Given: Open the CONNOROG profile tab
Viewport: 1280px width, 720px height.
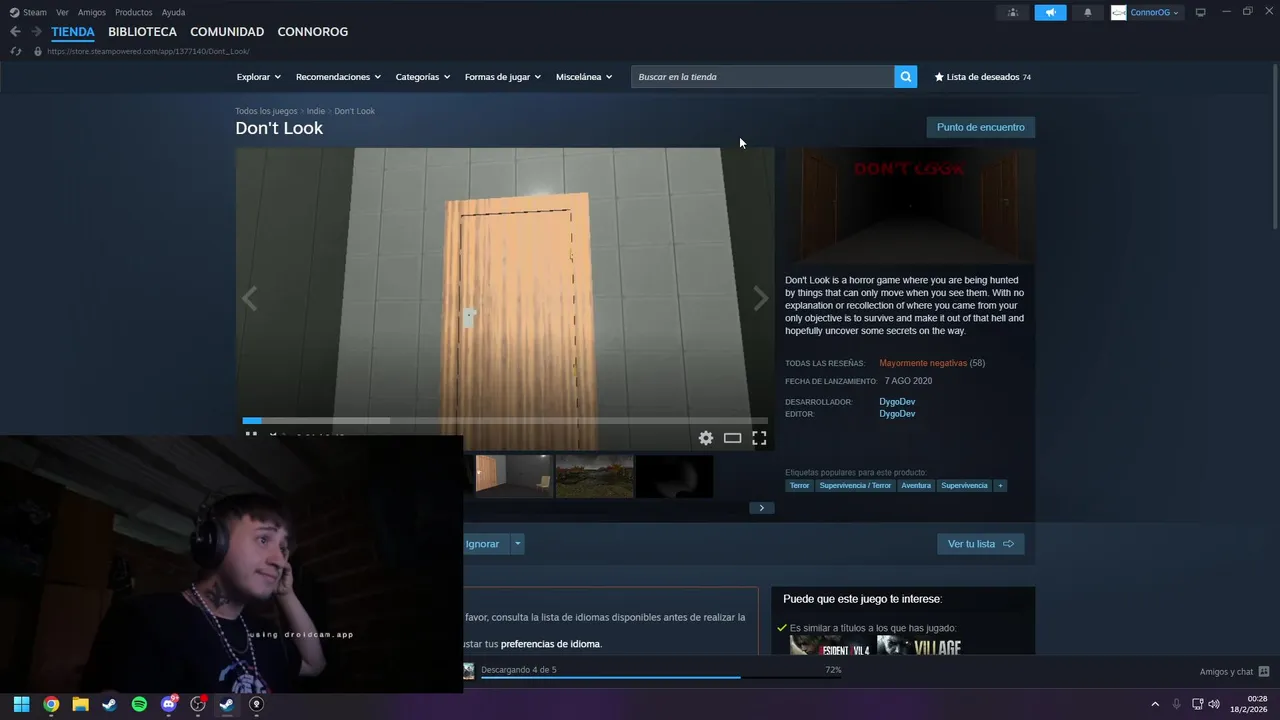Looking at the screenshot, I should 313,32.
